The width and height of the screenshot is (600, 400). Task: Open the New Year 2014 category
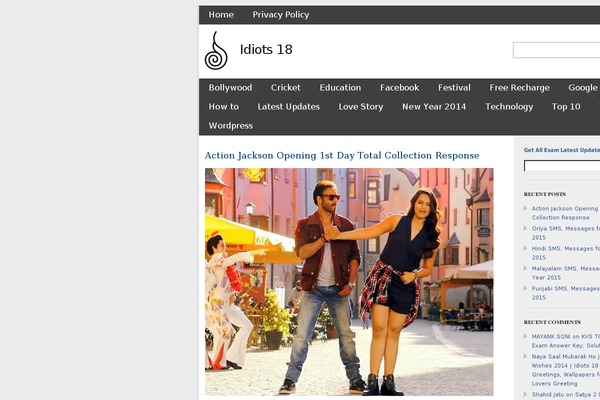[434, 107]
